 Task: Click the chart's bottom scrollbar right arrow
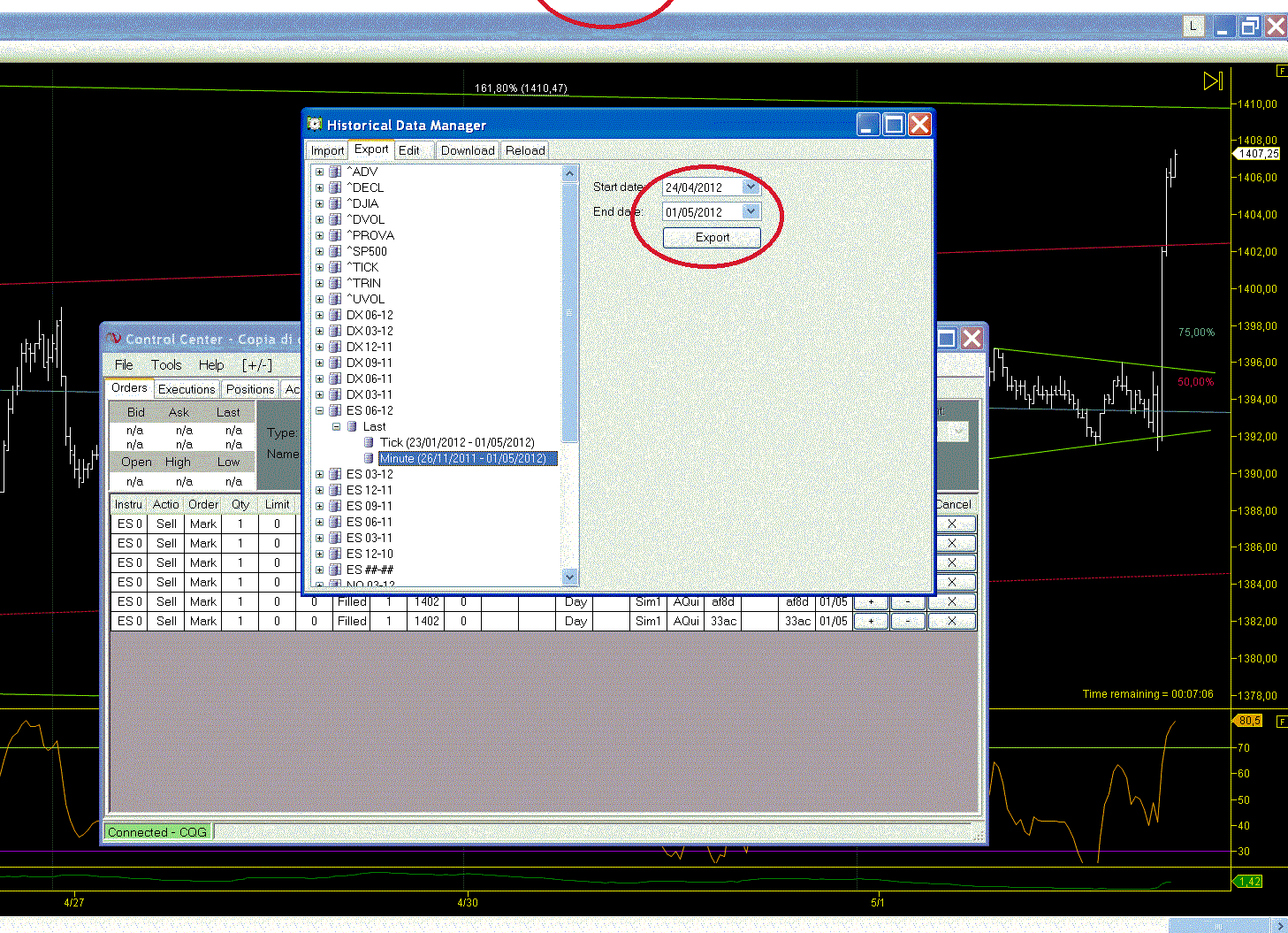[1280, 926]
